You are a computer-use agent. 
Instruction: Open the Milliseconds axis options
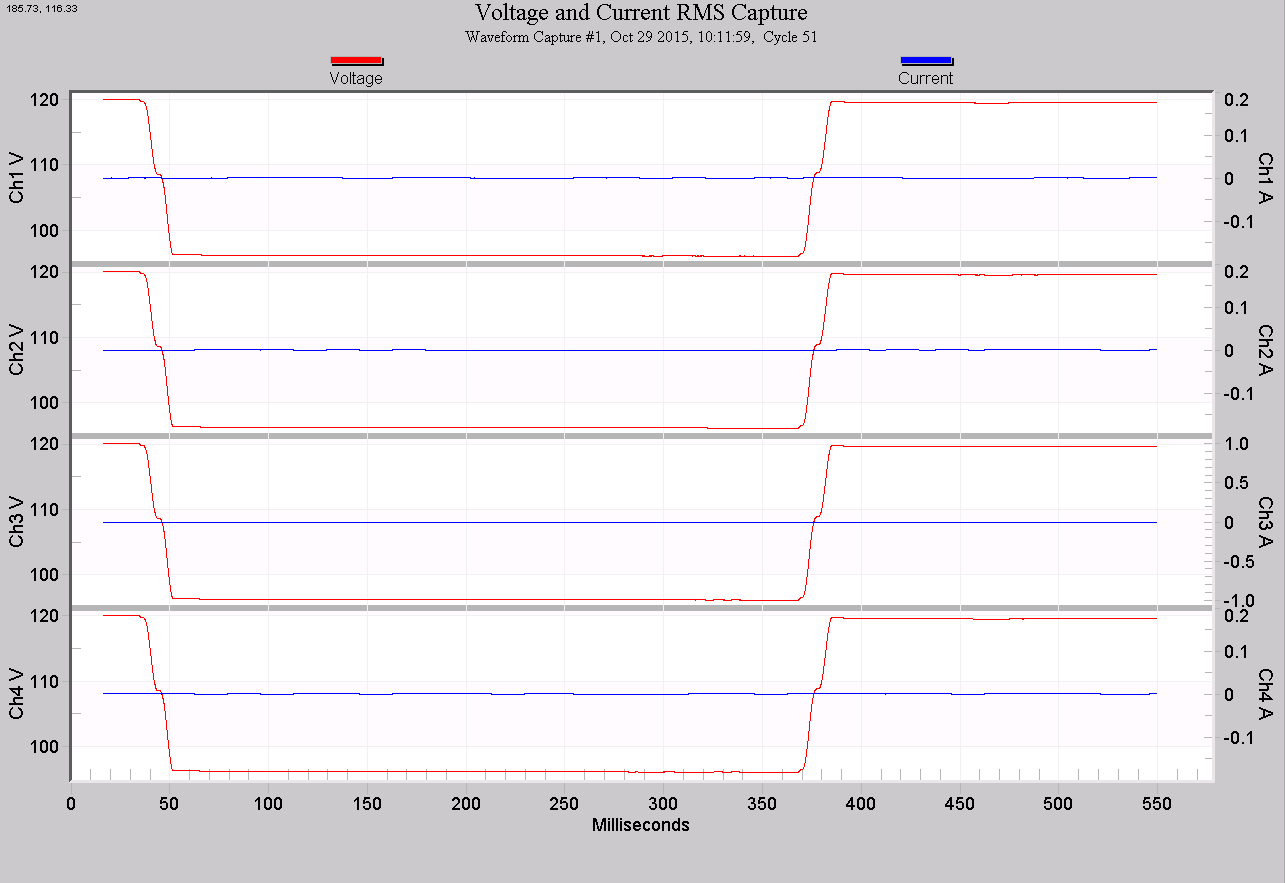pyautogui.click(x=640, y=825)
